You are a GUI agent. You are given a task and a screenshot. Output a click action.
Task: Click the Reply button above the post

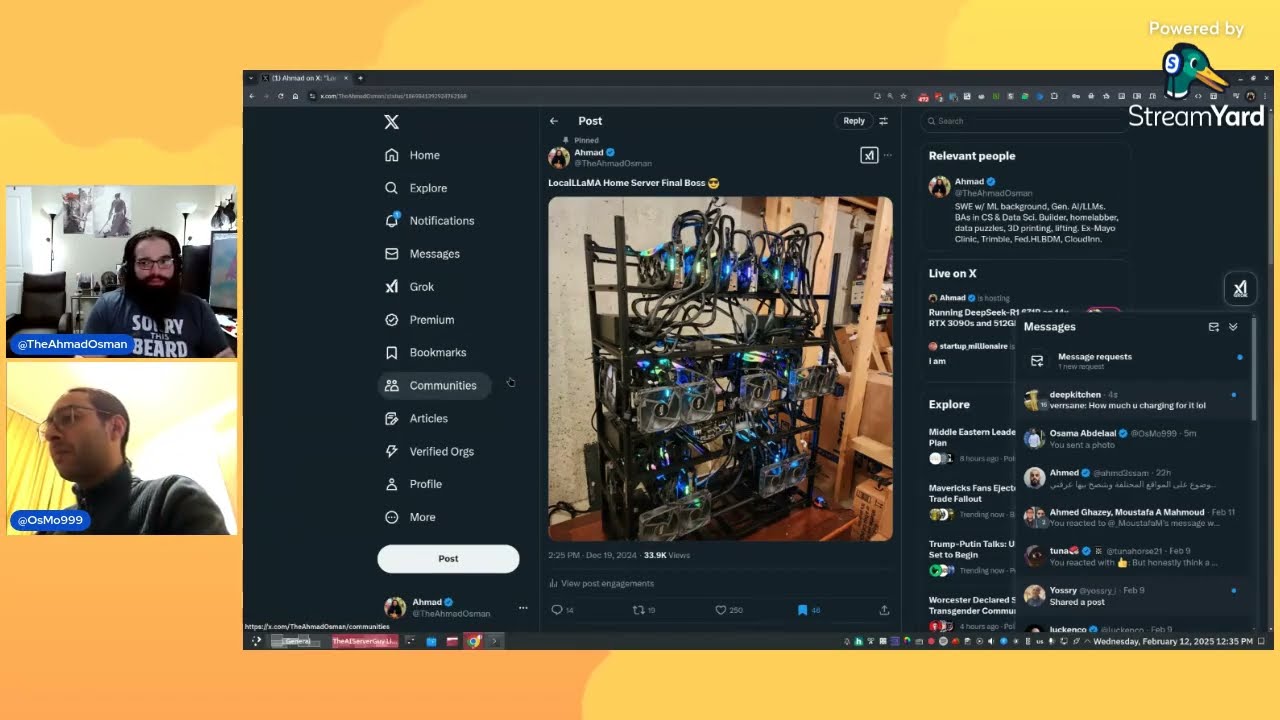(854, 121)
